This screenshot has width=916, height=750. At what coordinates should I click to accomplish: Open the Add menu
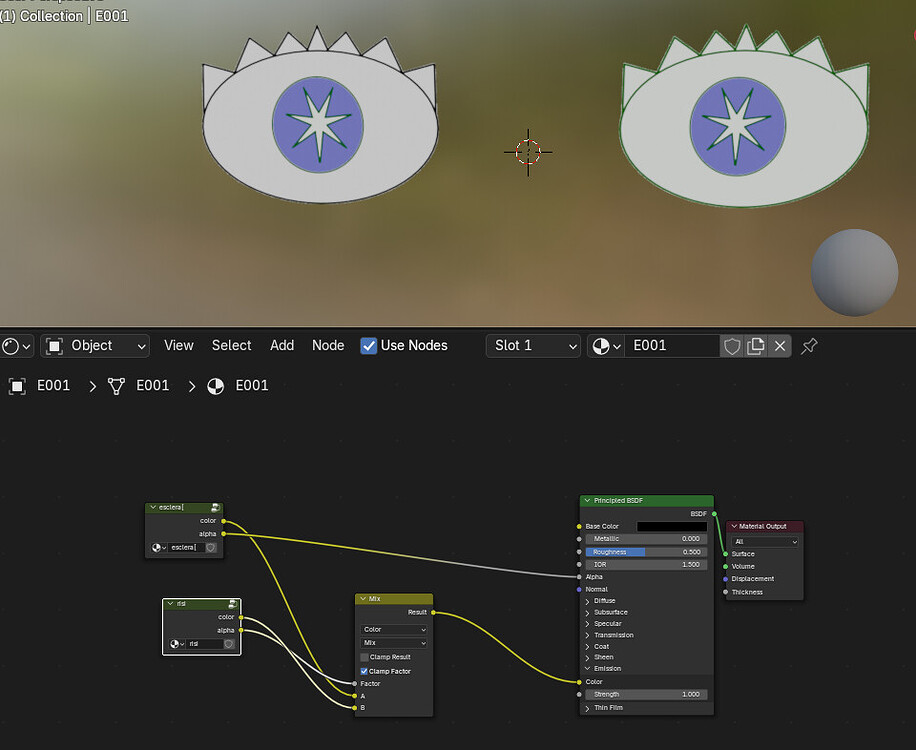[282, 345]
